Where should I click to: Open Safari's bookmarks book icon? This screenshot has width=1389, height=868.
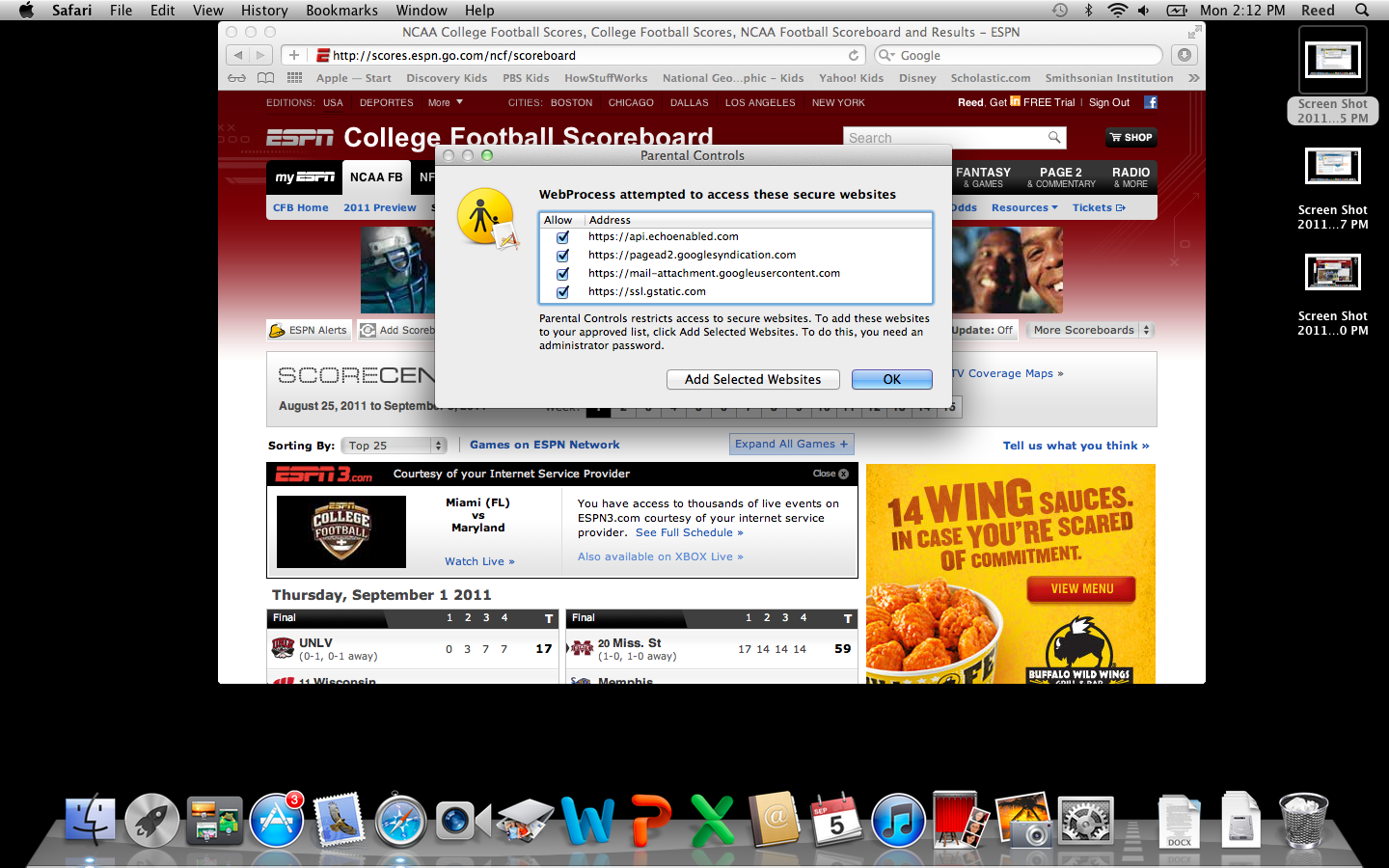266,78
